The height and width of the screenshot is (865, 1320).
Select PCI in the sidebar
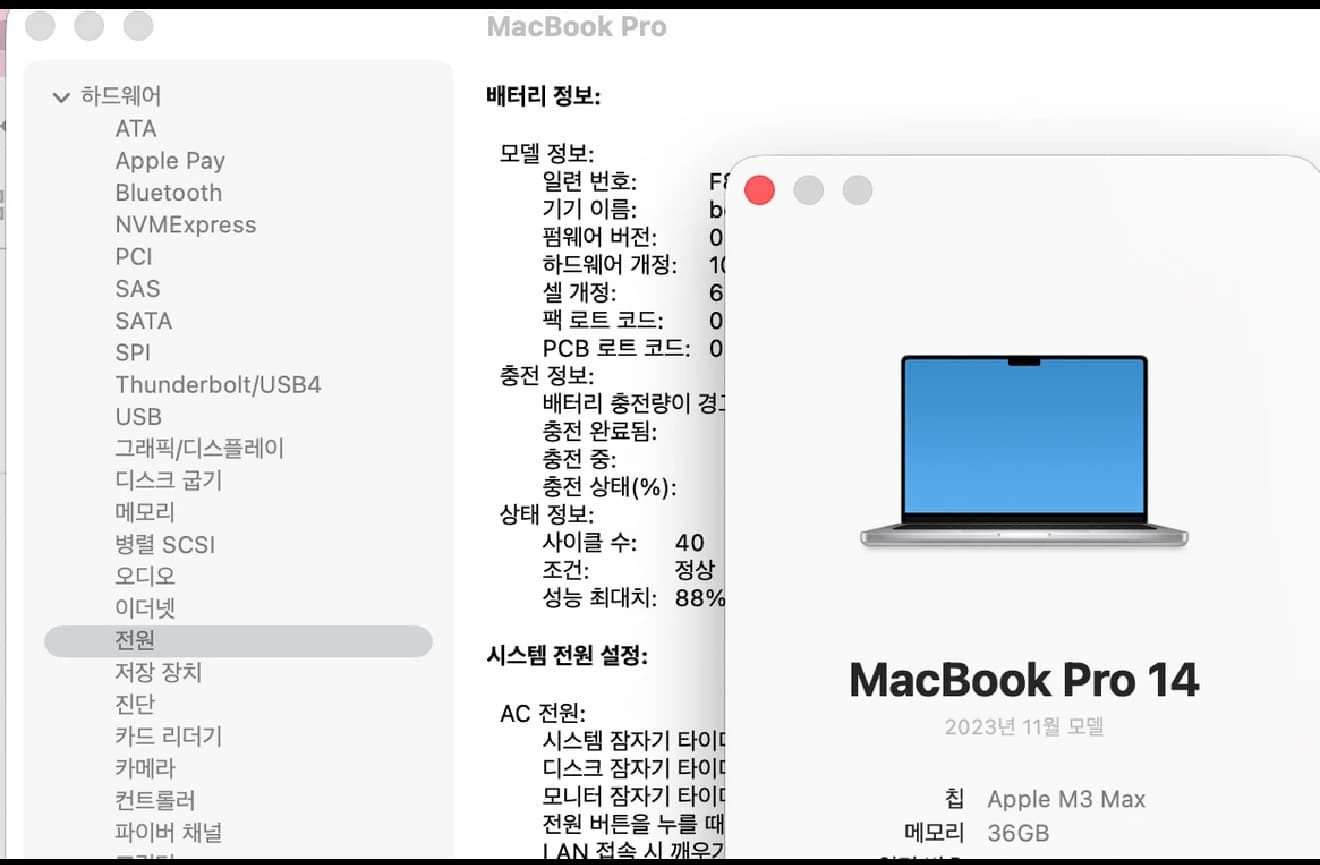[134, 257]
